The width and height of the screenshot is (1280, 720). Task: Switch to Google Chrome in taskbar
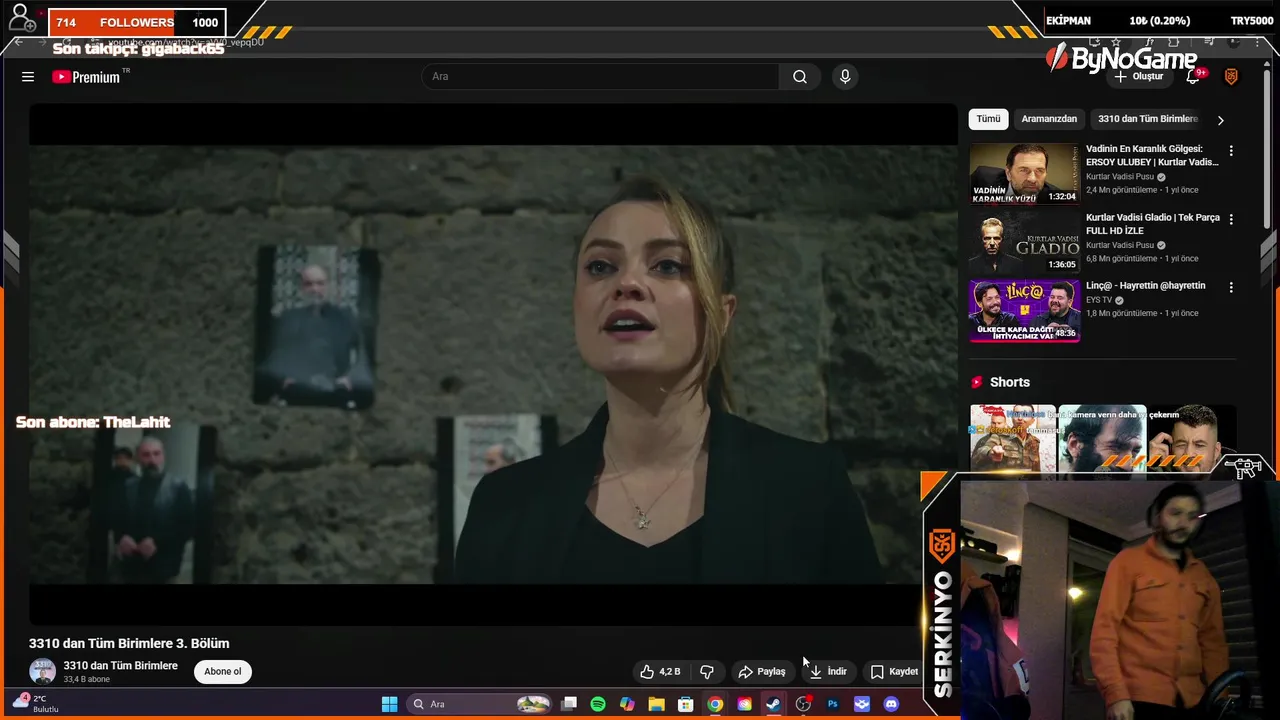coord(715,704)
